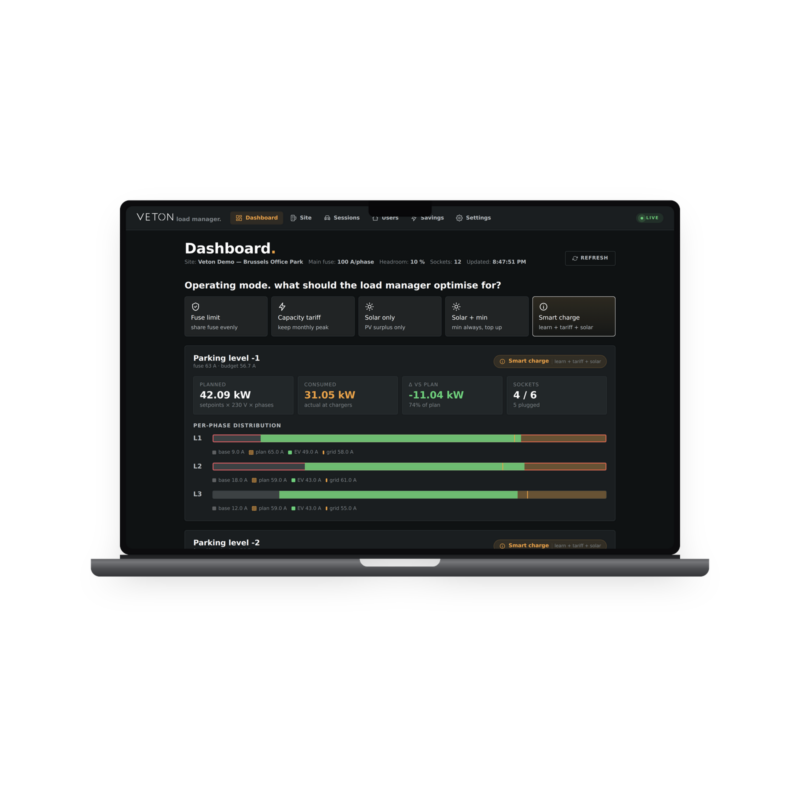Click the L2 phase distribution bar

409,466
